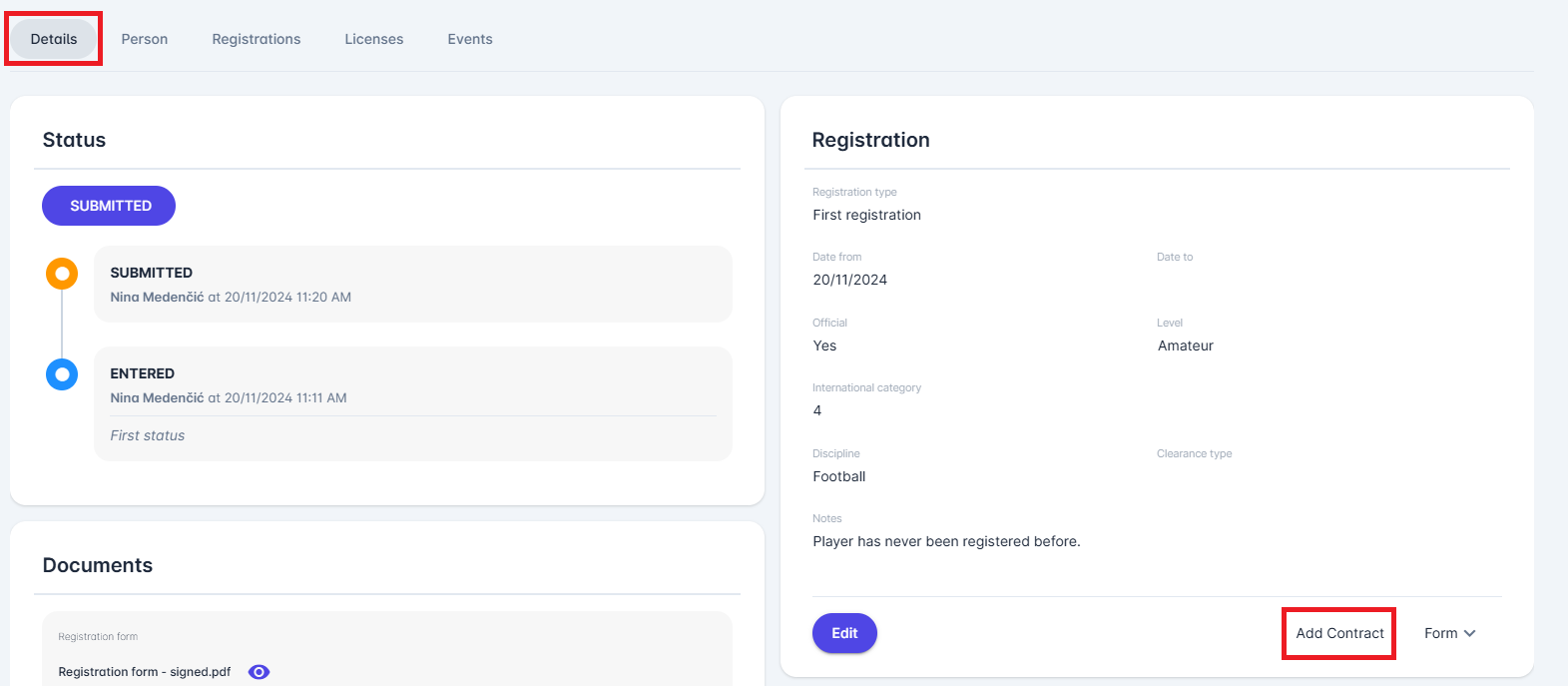Click the purple SUBMITTED status badge

coord(109,206)
